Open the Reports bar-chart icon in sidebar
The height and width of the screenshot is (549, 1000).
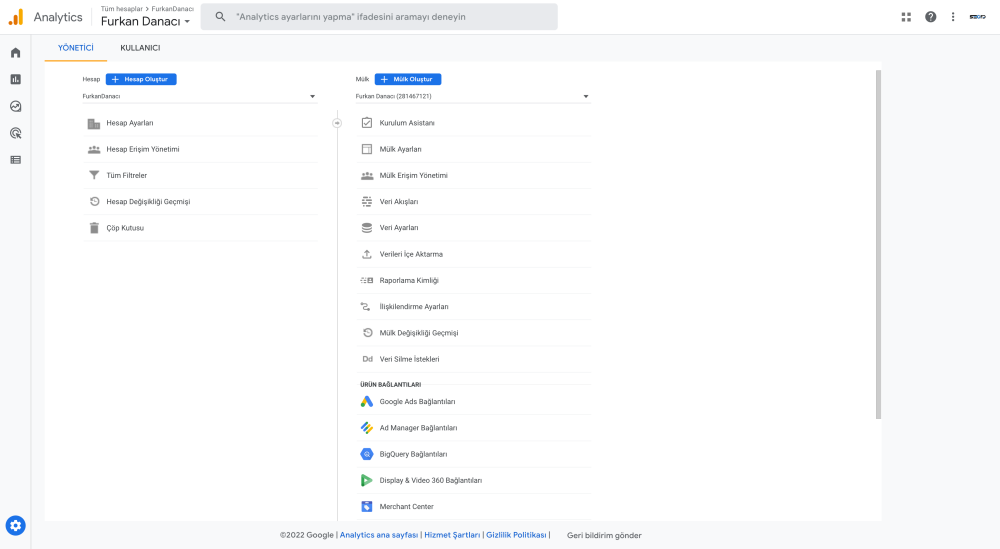(x=15, y=79)
